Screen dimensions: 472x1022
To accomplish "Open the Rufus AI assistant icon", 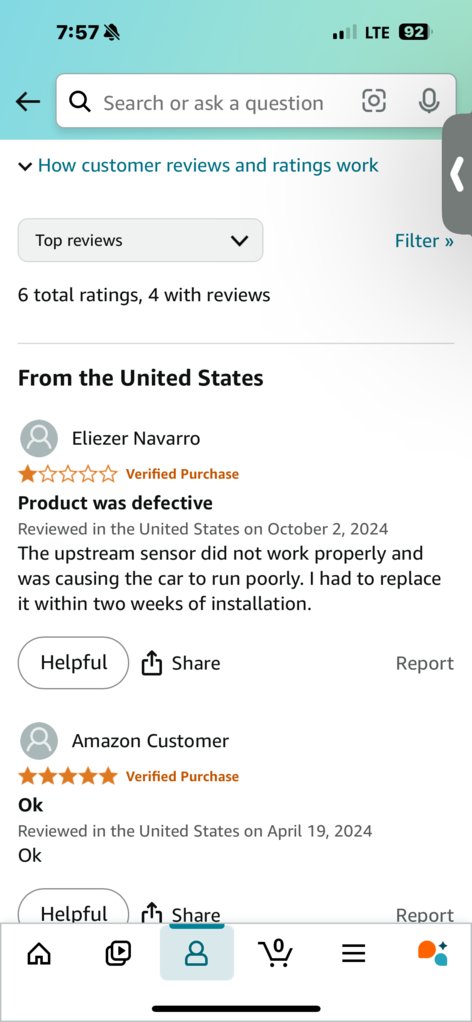I will pyautogui.click(x=432, y=953).
